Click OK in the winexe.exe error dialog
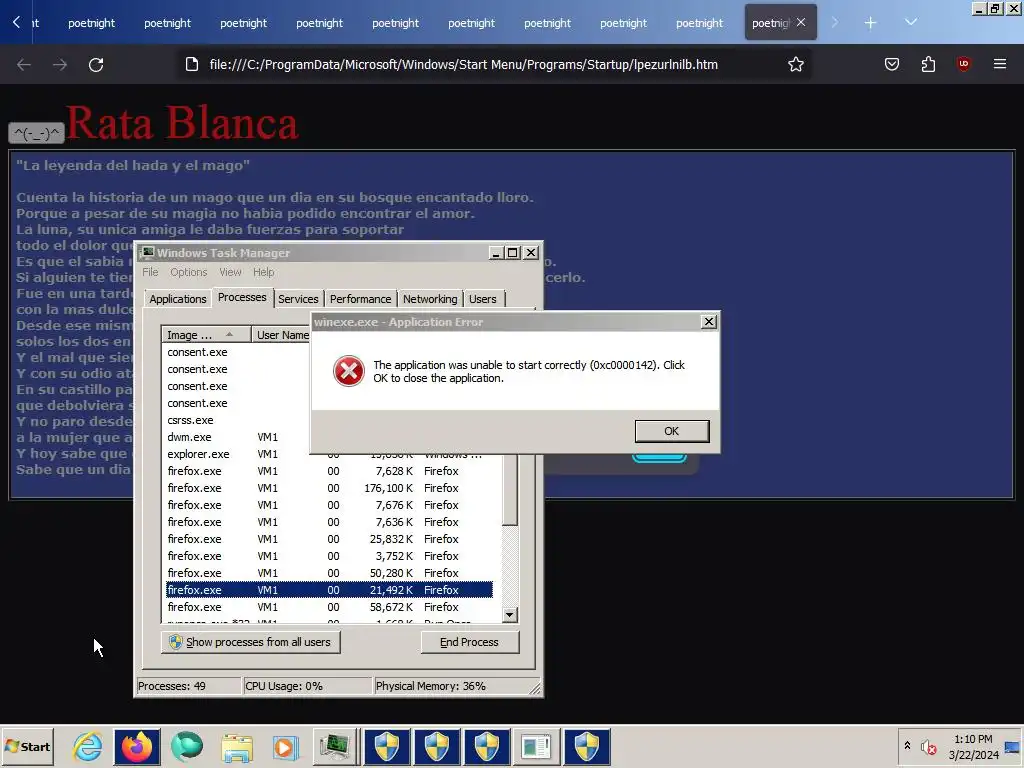The height and width of the screenshot is (768, 1024). 672,431
